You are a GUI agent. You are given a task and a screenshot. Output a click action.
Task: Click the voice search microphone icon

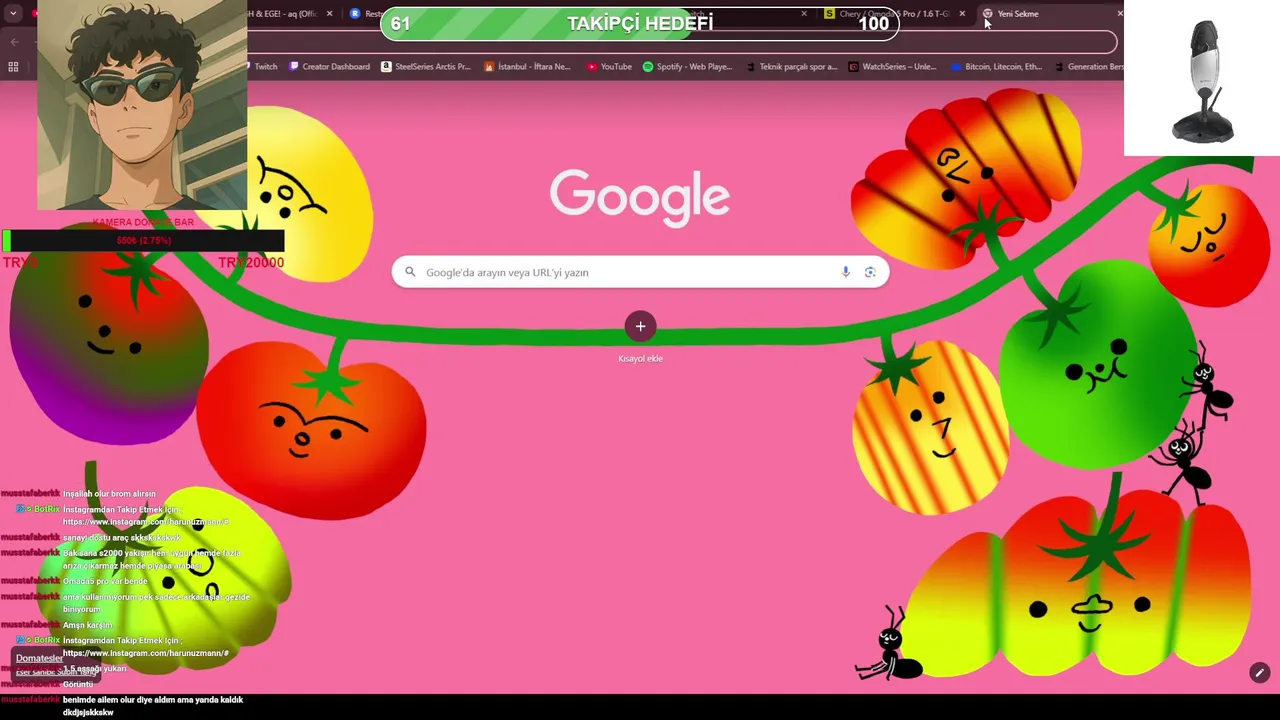(846, 272)
